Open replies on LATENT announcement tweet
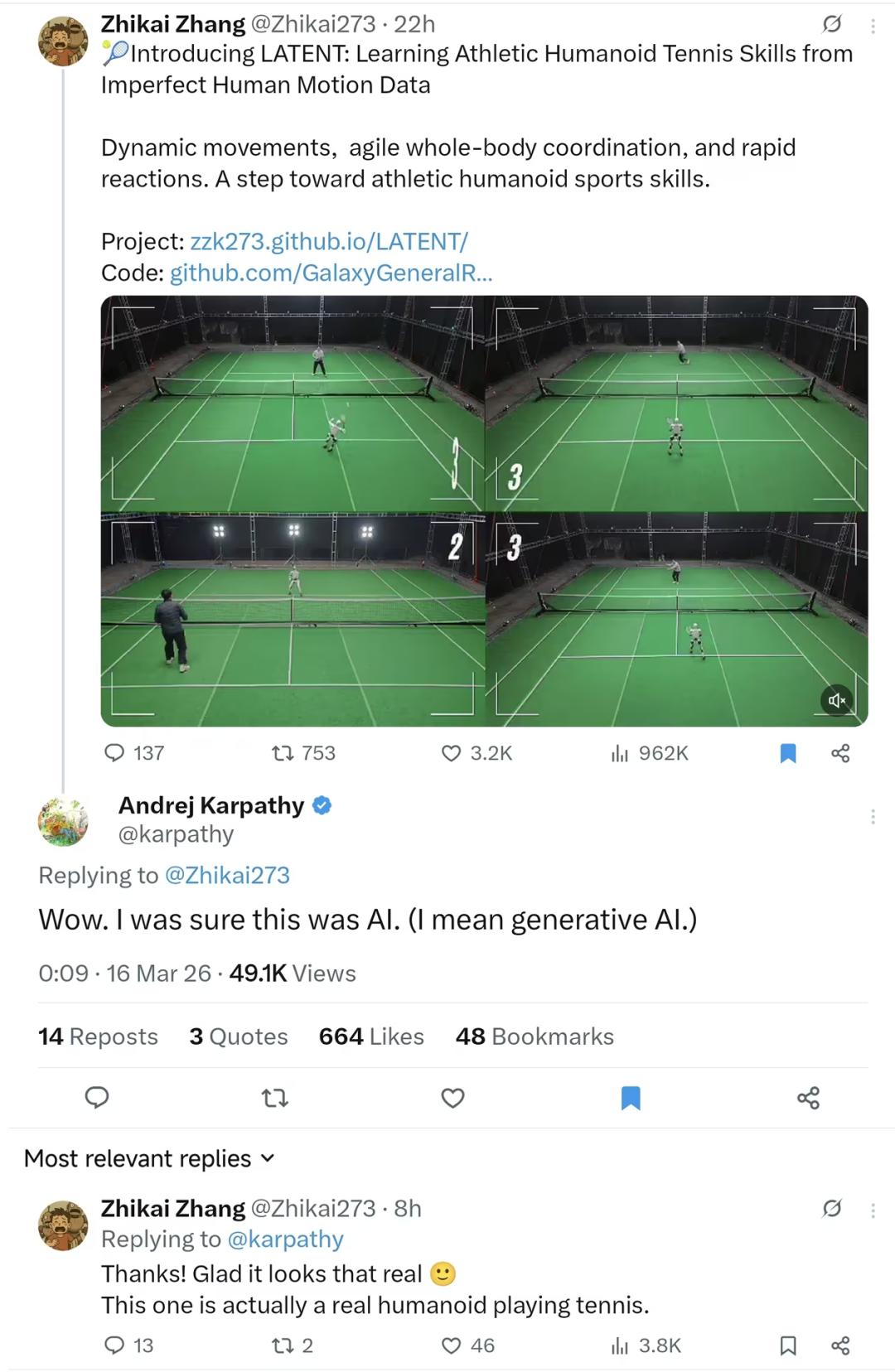The height and width of the screenshot is (1372, 895). click(114, 753)
